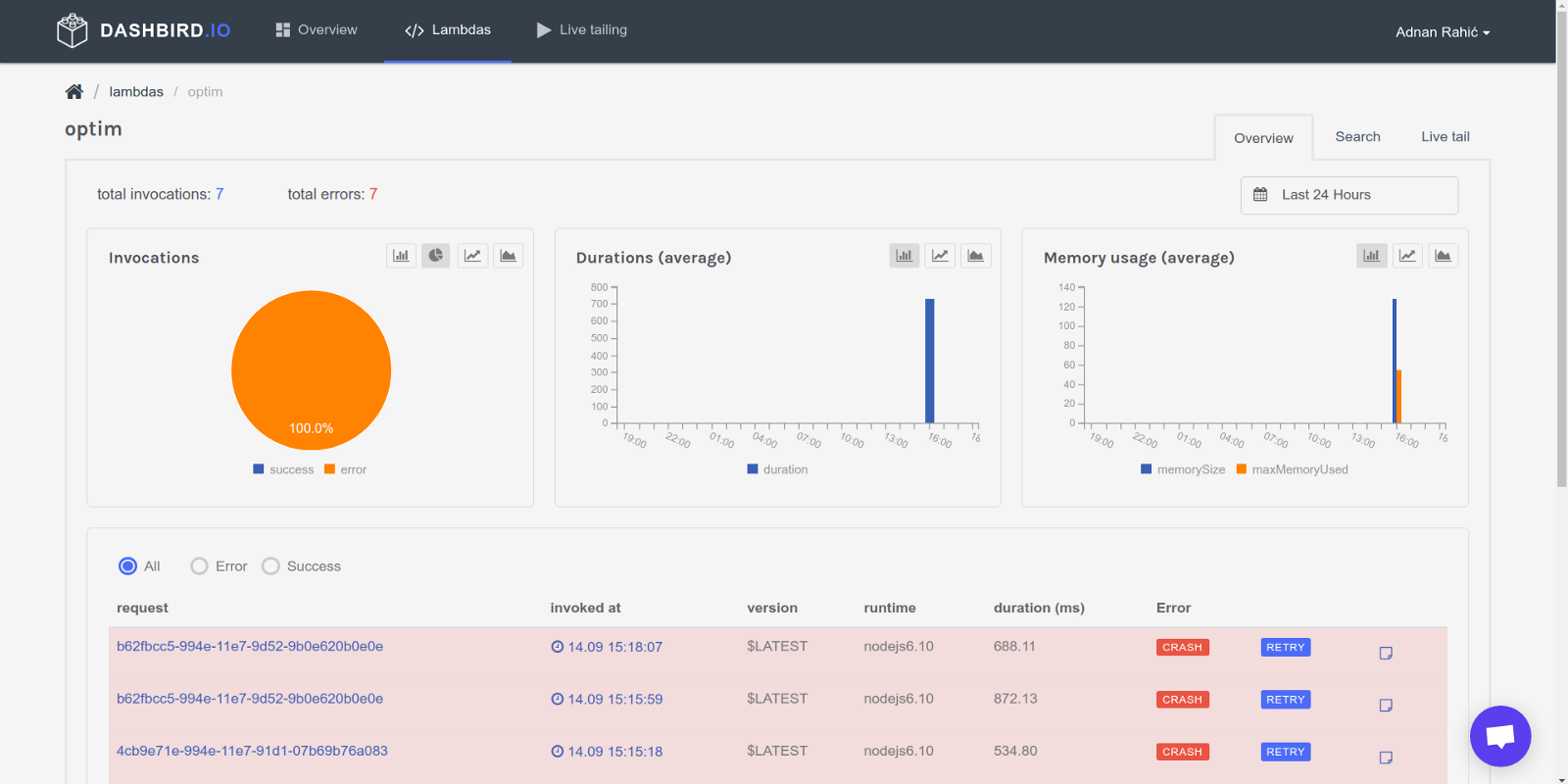Viewport: 1568px width, 784px height.
Task: Open the chat support bubble
Action: click(1499, 736)
